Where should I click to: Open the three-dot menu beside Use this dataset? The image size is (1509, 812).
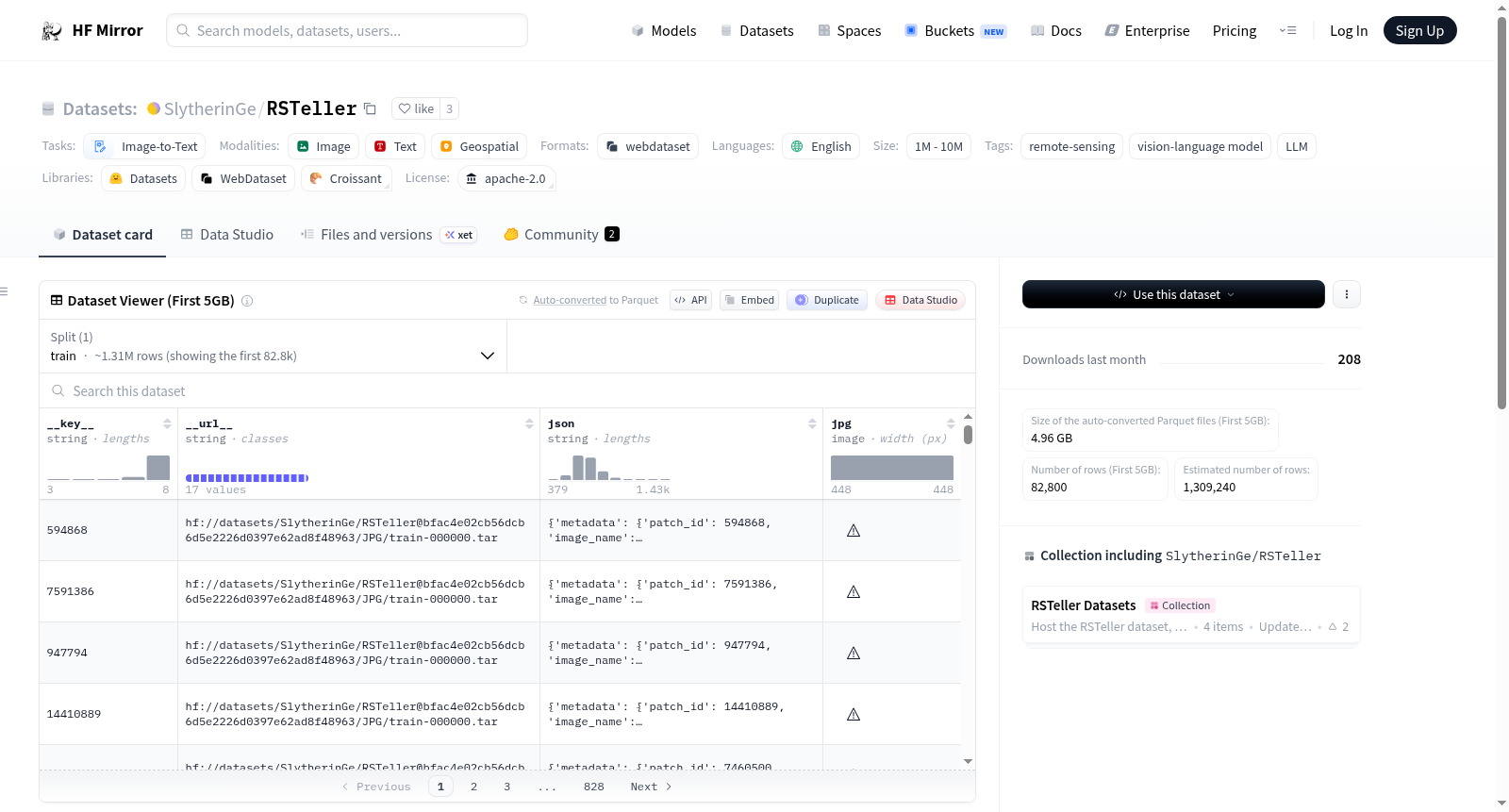coord(1346,294)
